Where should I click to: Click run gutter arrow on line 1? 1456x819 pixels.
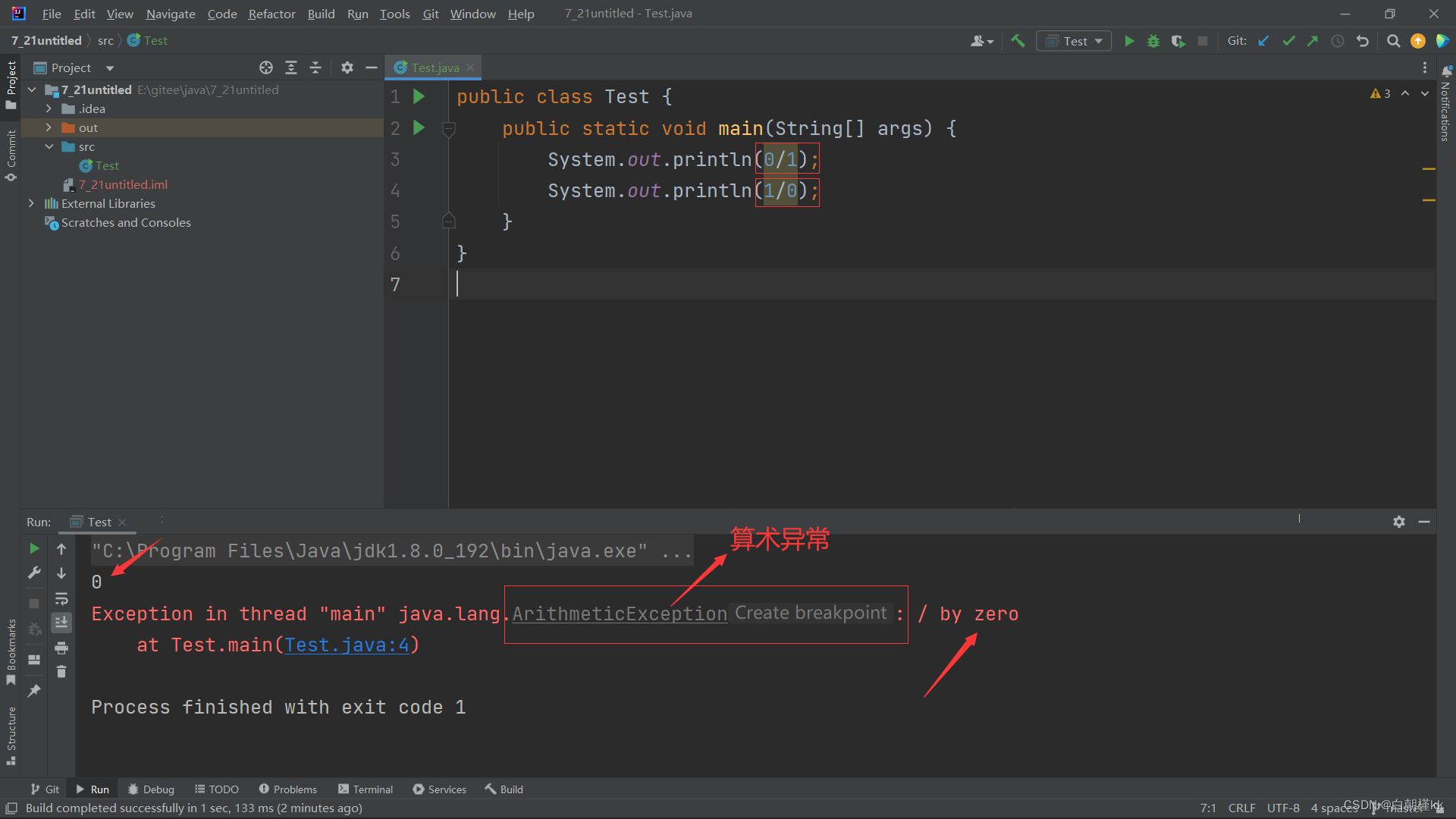click(419, 96)
